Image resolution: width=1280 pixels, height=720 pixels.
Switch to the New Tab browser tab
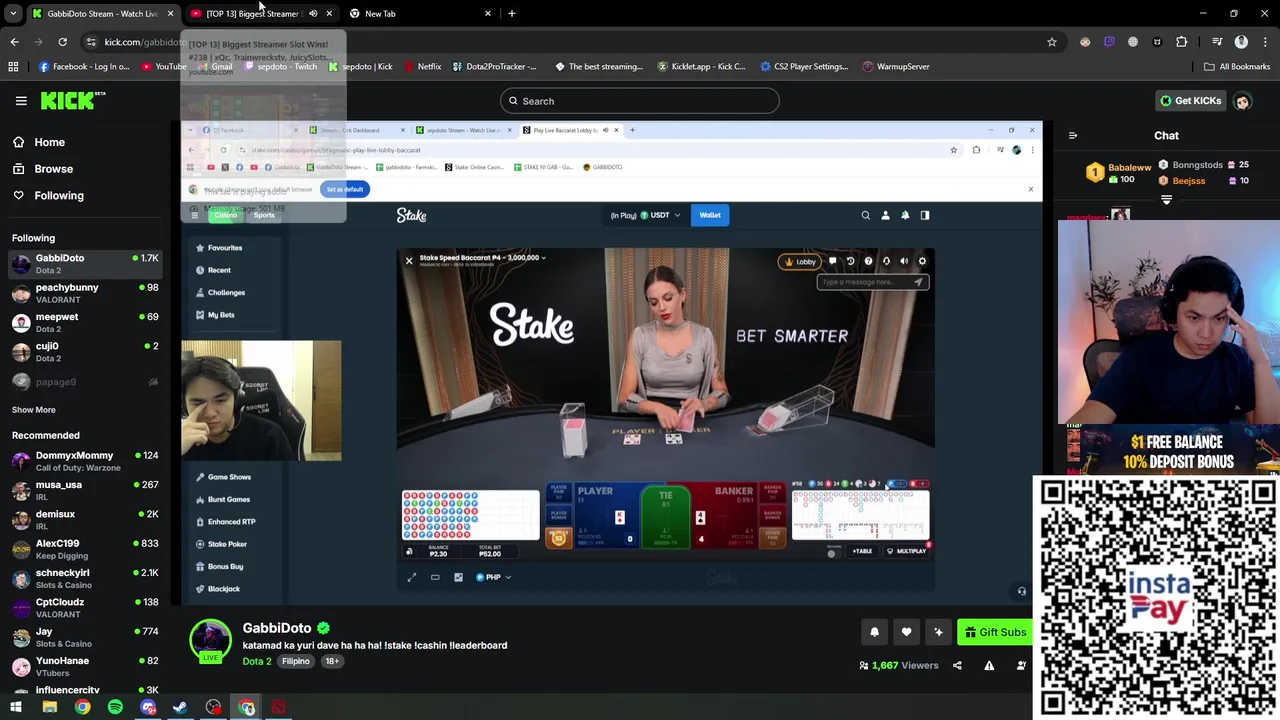tap(380, 14)
